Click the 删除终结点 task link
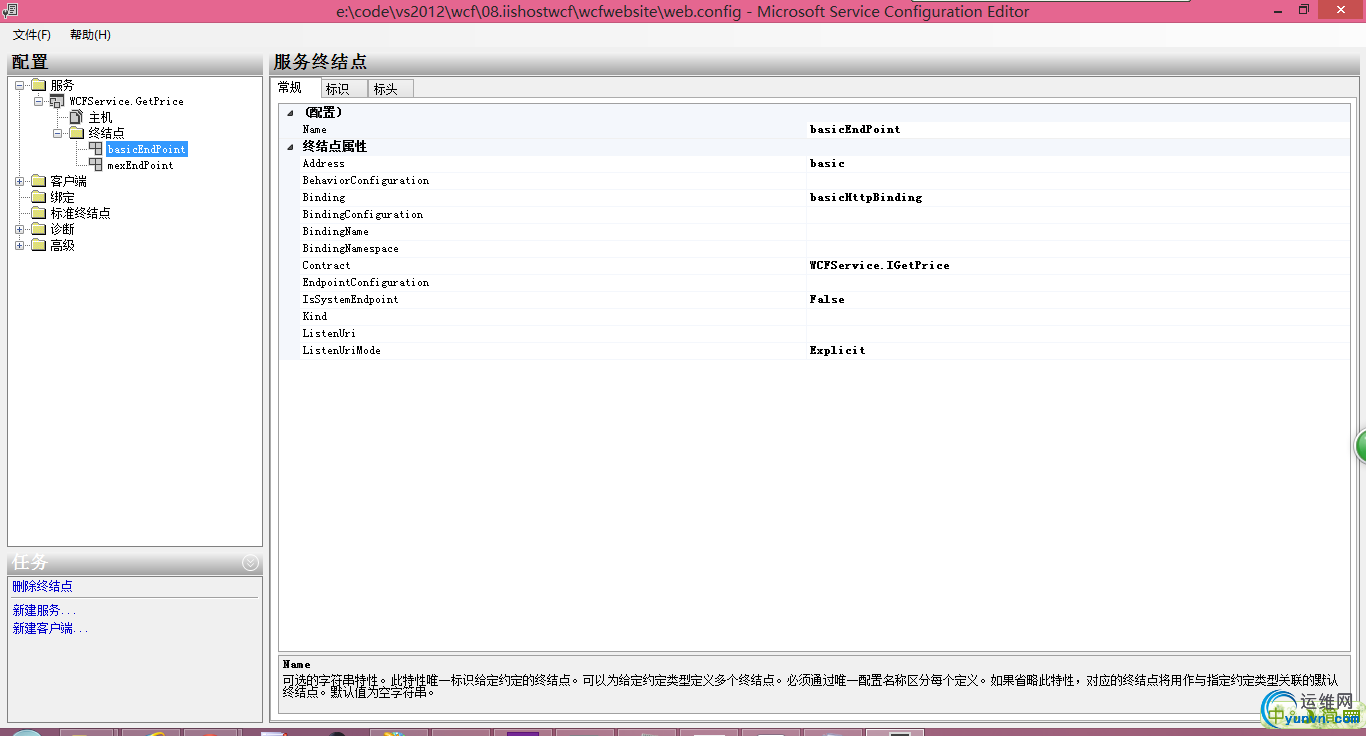Viewport: 1366px width, 736px height. pyautogui.click(x=42, y=586)
